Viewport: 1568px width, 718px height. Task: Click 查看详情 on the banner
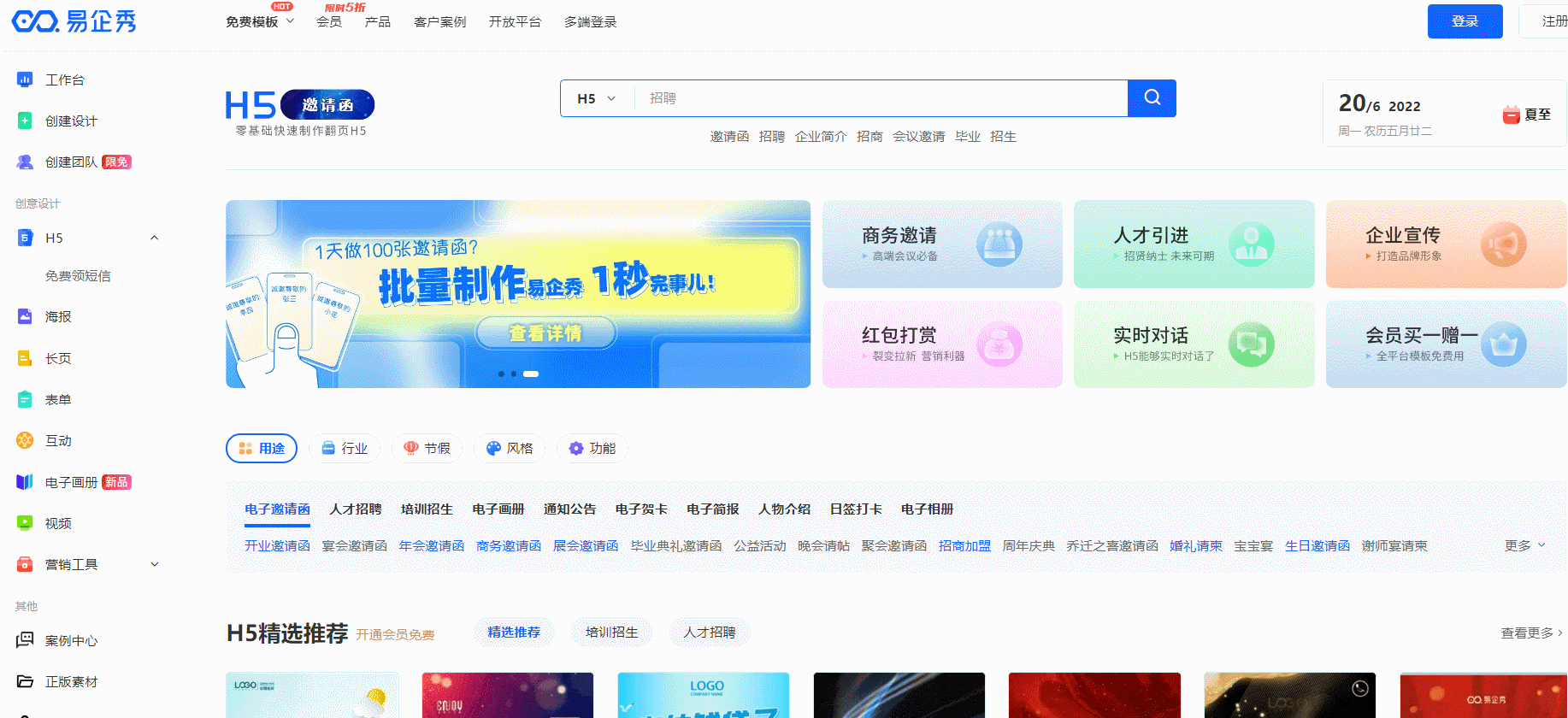pyautogui.click(x=545, y=333)
